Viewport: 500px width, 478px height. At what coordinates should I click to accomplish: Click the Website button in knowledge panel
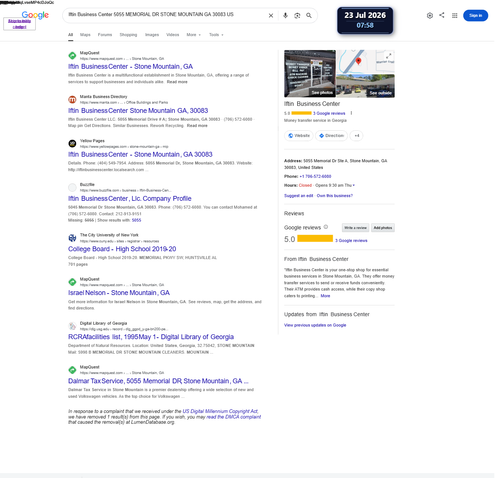299,136
